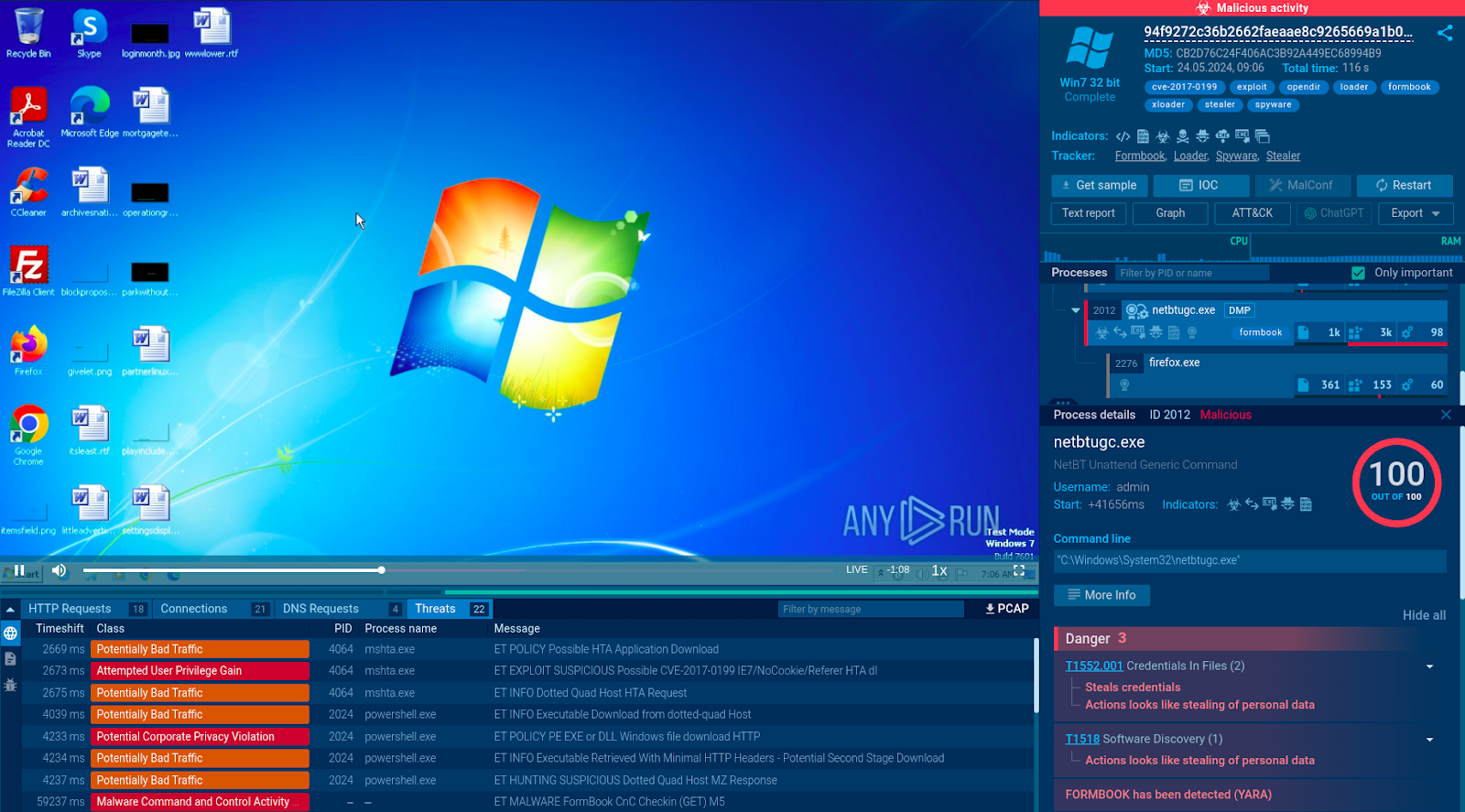Open the T1518 technique link
The image size is (1465, 812).
(x=1082, y=739)
